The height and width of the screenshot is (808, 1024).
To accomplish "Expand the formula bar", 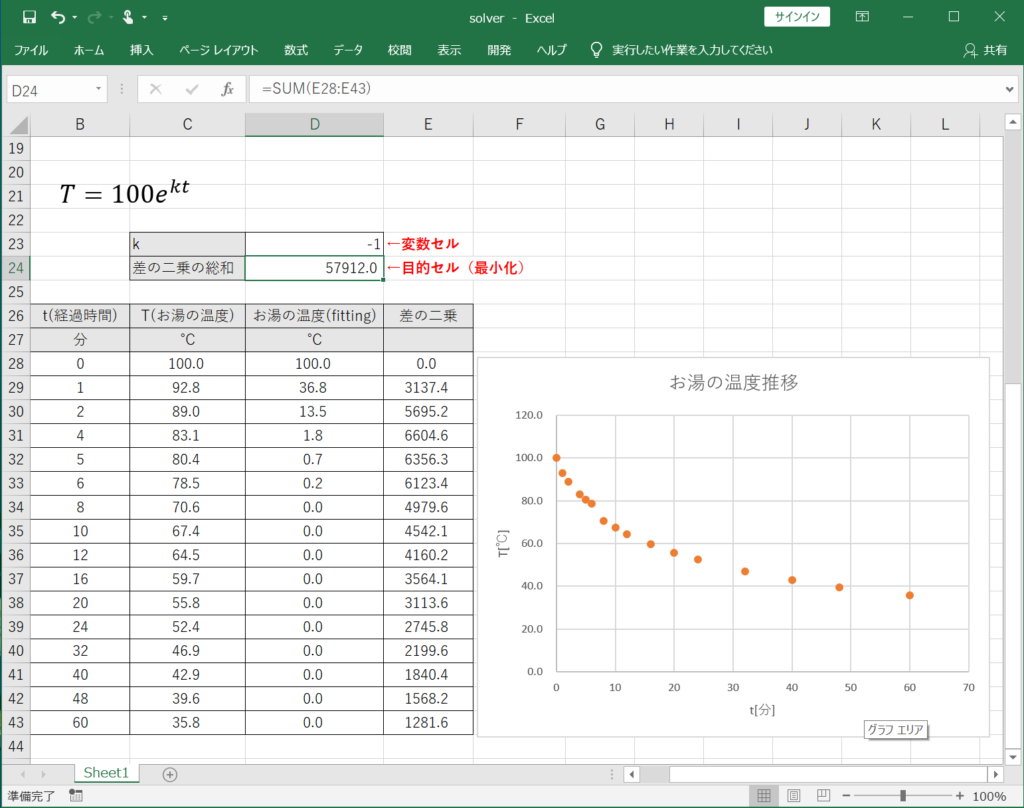I will tap(1009, 89).
